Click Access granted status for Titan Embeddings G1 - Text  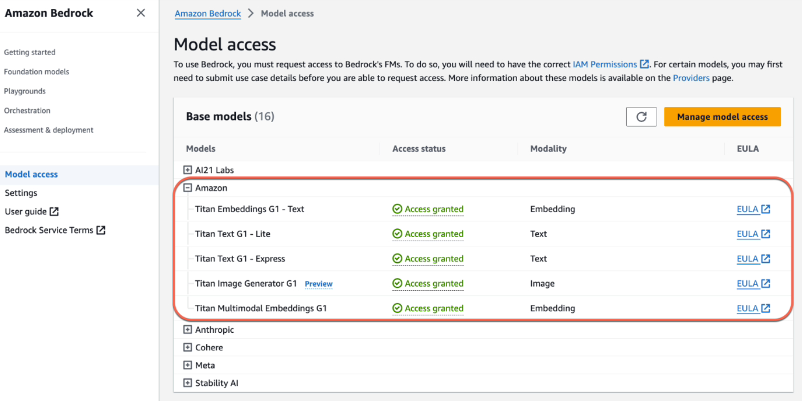428,209
